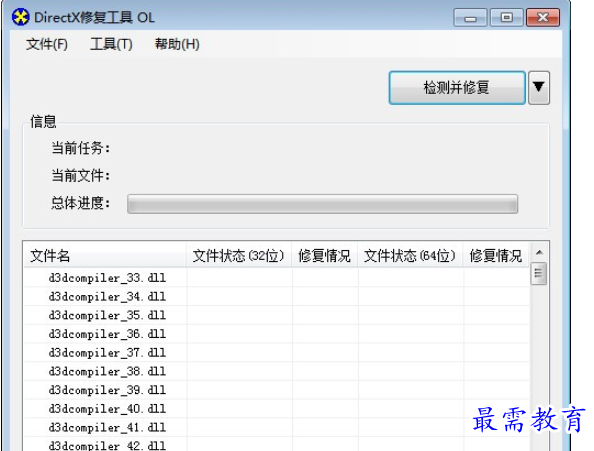Open the 文件(F) menu
Screen dimensions: 594x451
pos(47,44)
